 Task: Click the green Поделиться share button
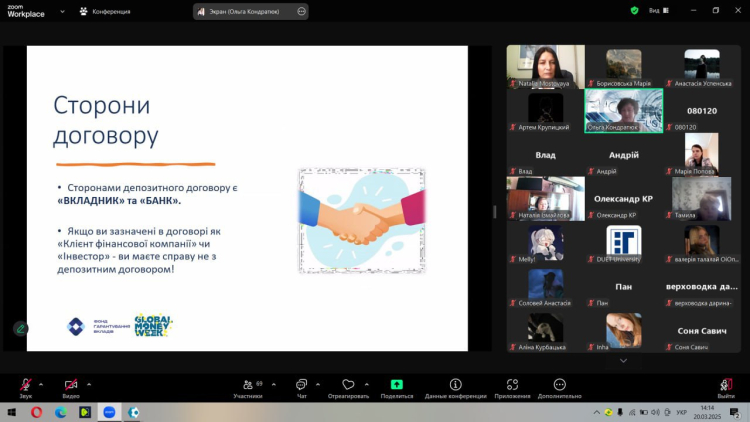click(x=396, y=385)
